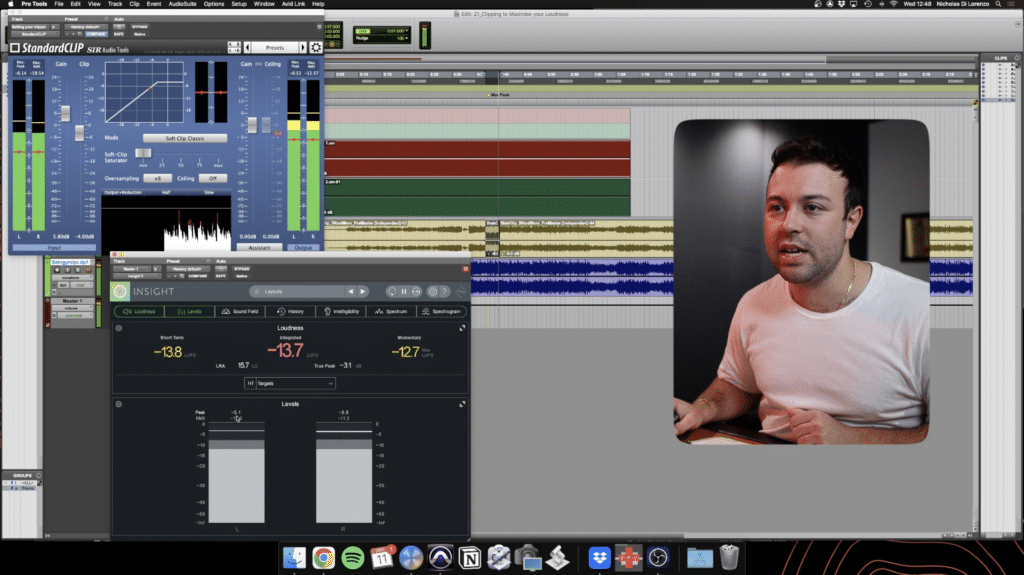The image size is (1024, 575).
Task: Open the Trash in the Dock
Action: point(729,557)
